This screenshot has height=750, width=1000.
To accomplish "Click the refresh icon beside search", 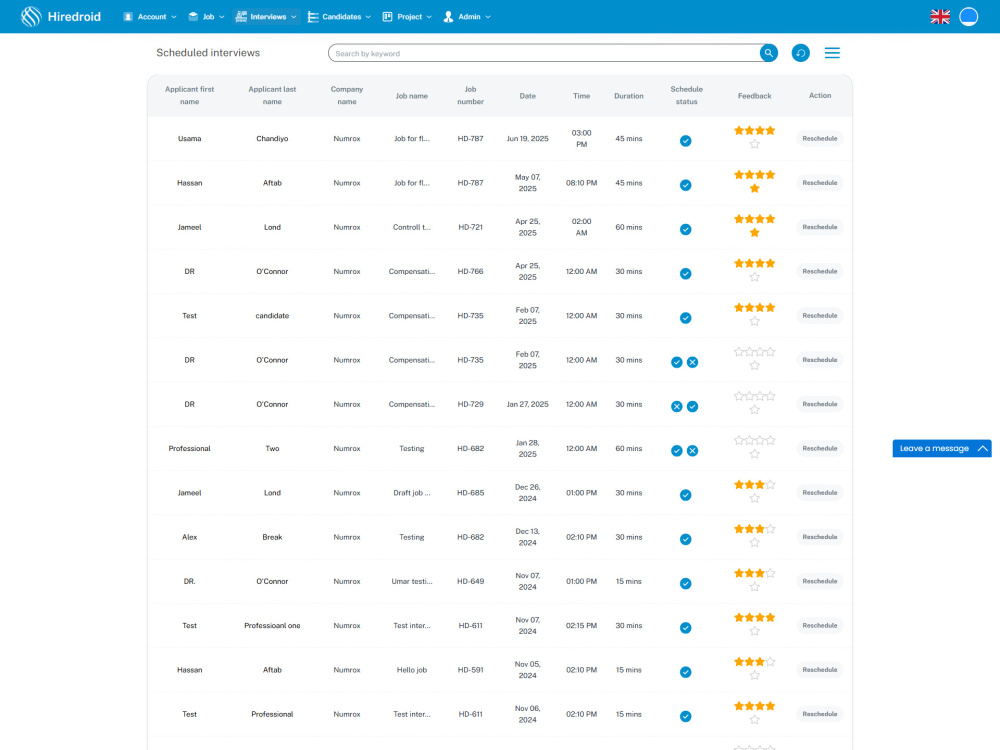I will tap(800, 53).
